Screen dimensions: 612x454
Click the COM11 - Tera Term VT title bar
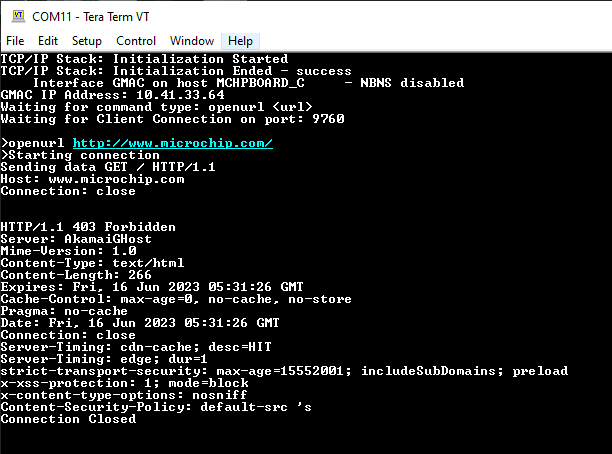pyautogui.click(x=300, y=16)
